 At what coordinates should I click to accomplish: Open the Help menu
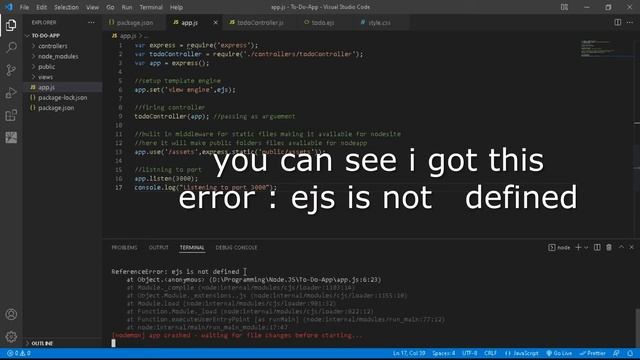[x=176, y=7]
